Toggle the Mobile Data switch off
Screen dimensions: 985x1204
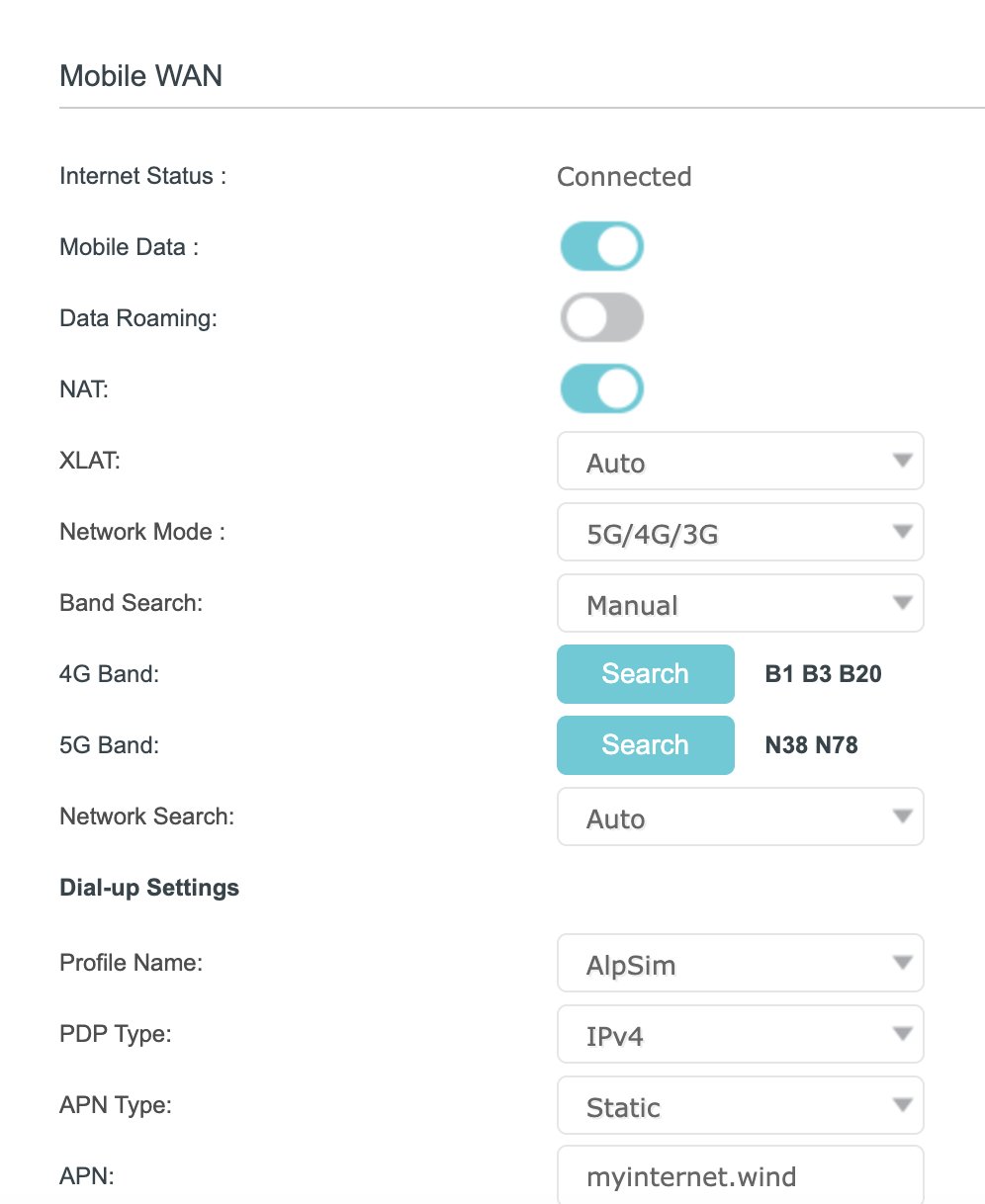601,246
